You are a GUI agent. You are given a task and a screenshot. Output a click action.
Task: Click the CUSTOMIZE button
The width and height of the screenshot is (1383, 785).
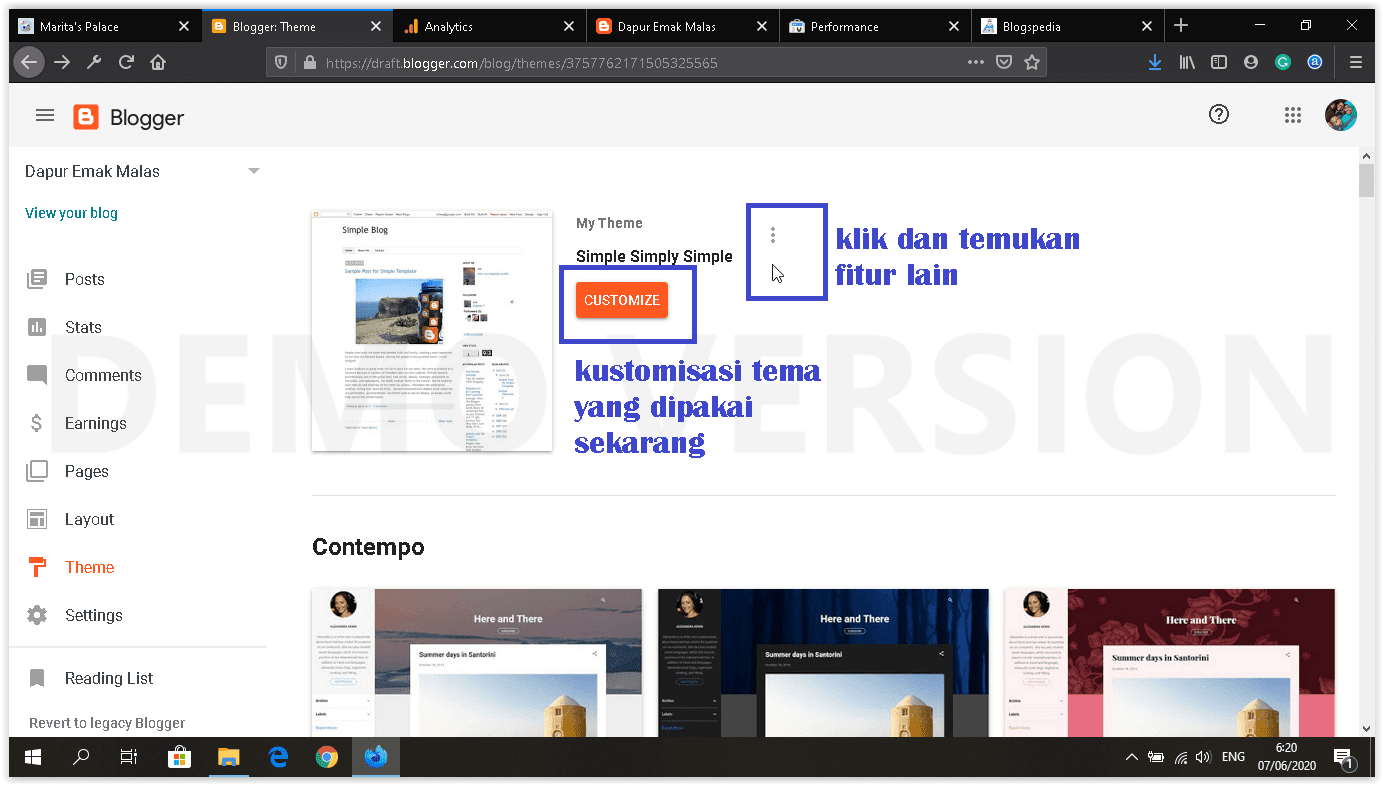(622, 300)
